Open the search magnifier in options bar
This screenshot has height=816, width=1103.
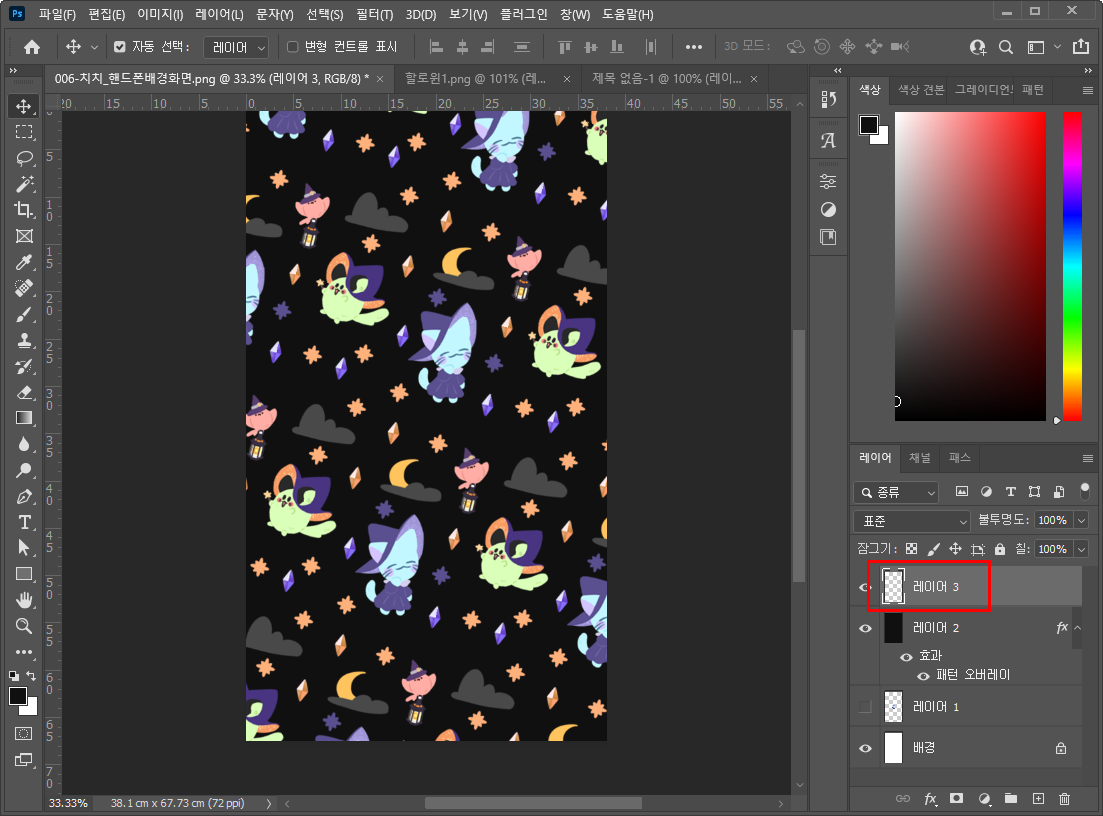click(x=1006, y=47)
